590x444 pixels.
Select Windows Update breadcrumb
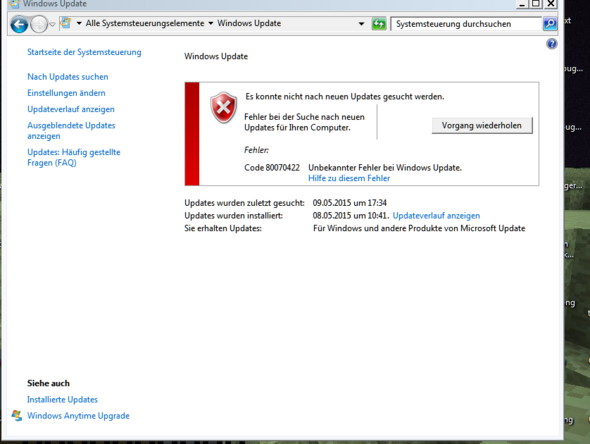point(249,23)
